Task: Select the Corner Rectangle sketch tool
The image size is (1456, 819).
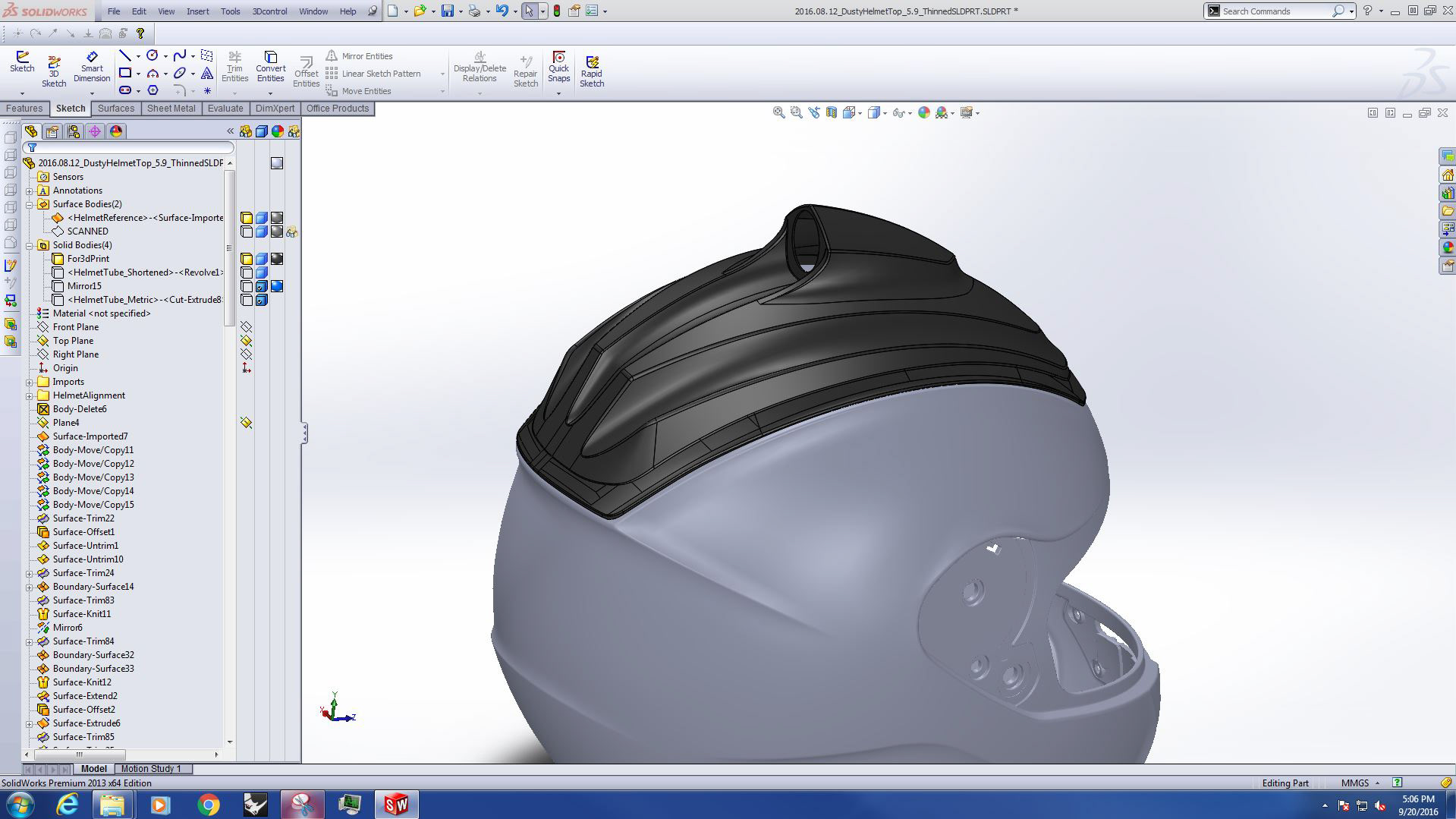Action: coord(125,73)
